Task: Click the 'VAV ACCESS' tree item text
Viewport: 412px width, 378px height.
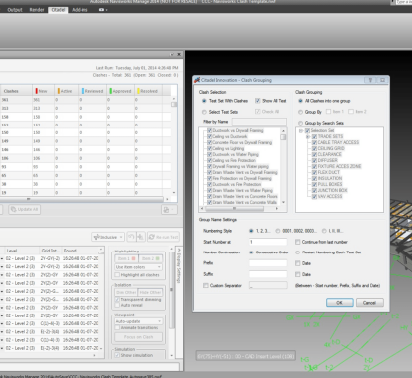Action: click(330, 196)
